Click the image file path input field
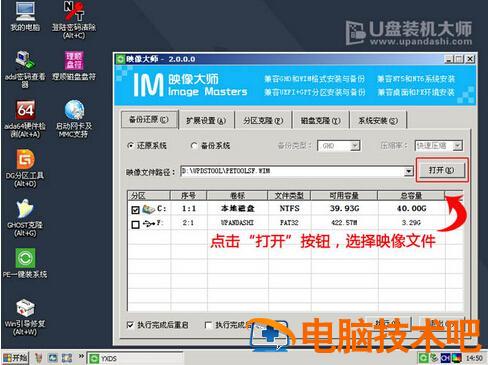The height and width of the screenshot is (365, 488). [292, 171]
